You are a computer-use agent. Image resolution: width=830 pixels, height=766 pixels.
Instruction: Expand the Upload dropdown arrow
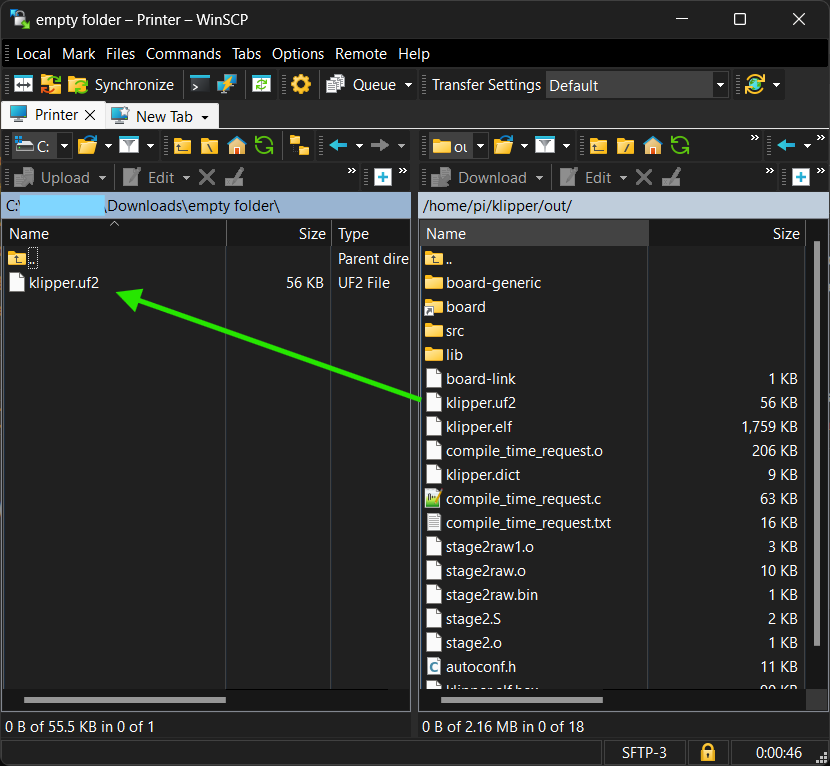[102, 178]
